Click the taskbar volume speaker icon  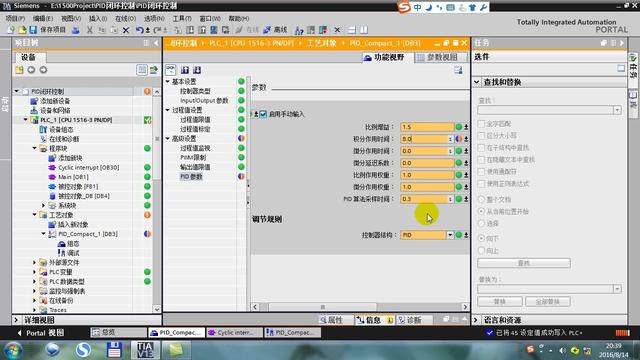pos(562,350)
